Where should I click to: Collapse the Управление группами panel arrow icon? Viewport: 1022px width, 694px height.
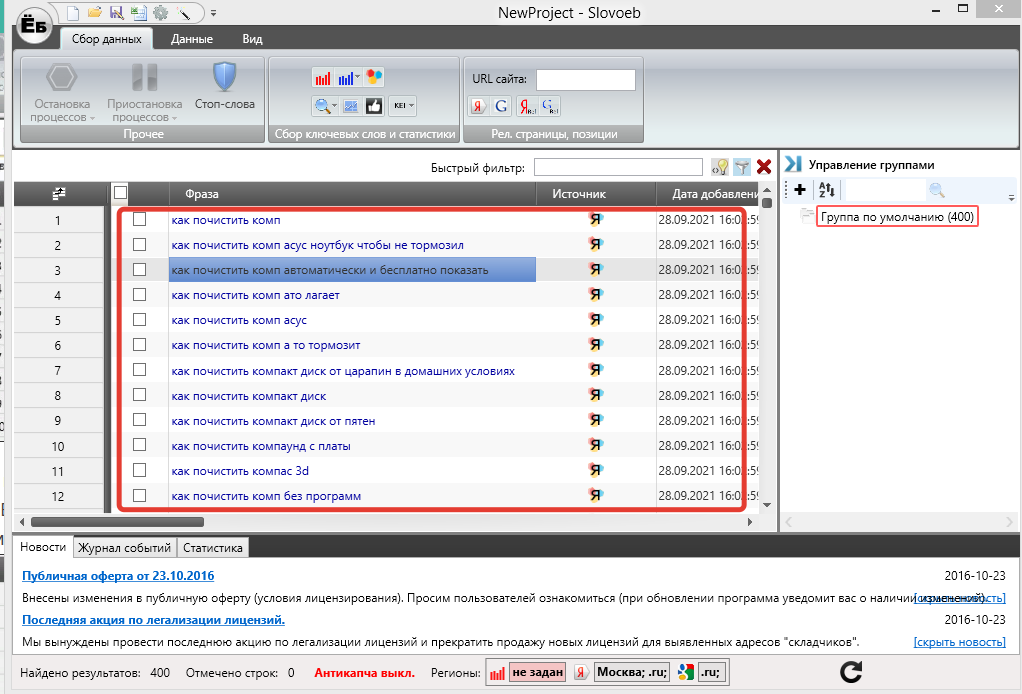tap(793, 164)
